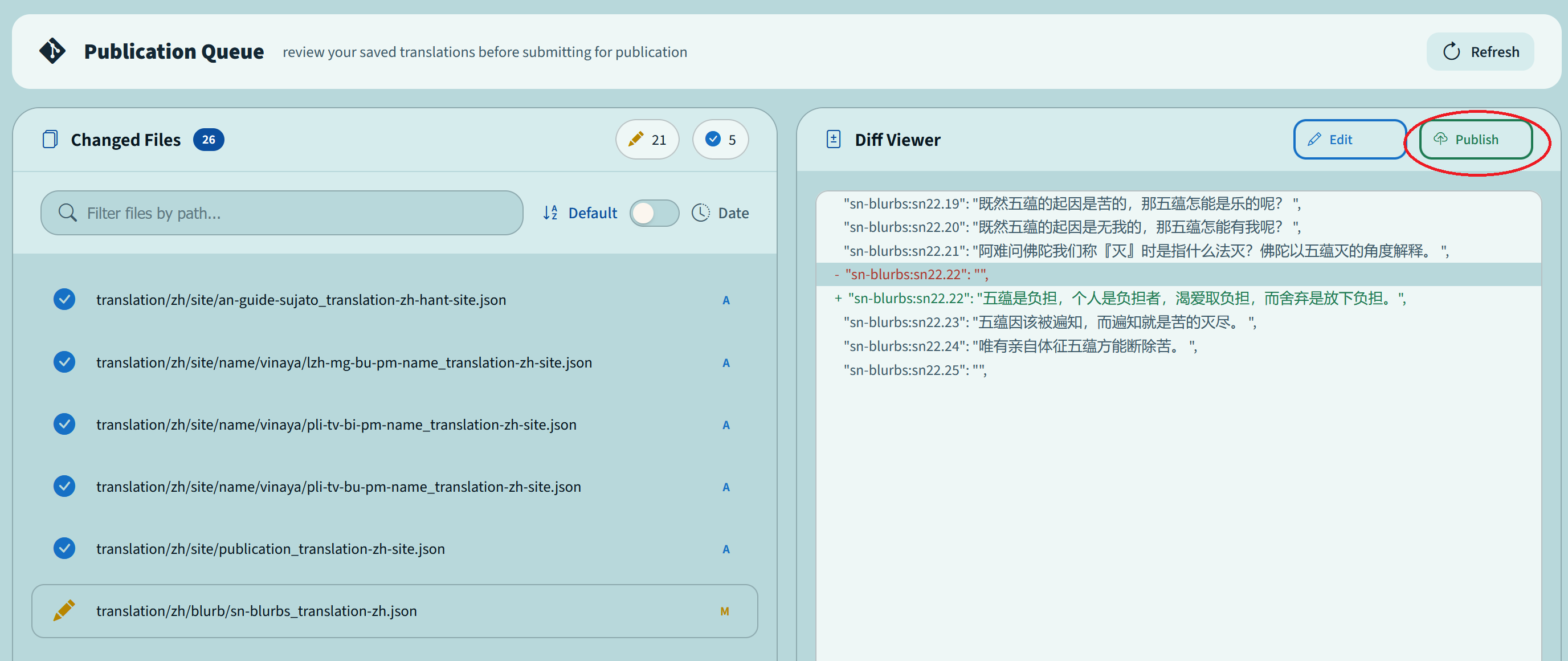Click the 26 changed files count badge

tap(208, 140)
